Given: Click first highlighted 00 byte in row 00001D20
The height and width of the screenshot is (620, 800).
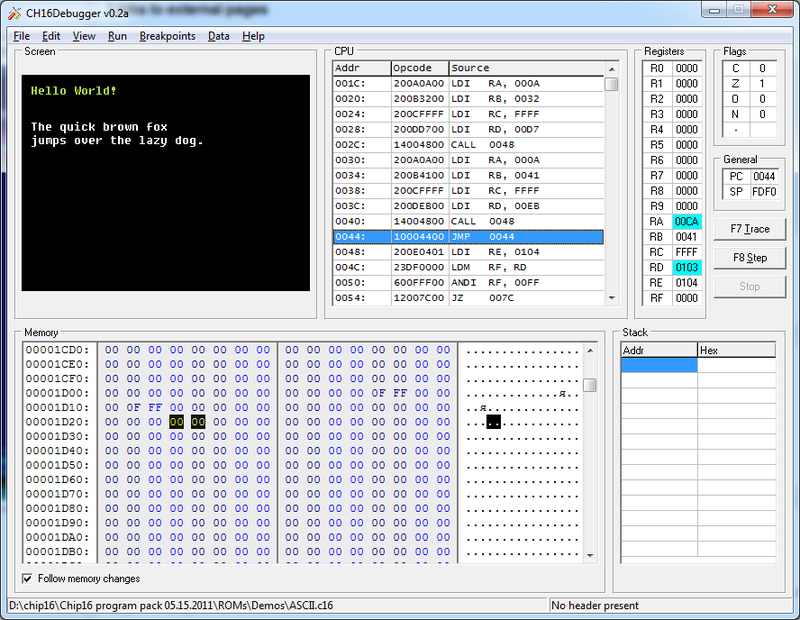Looking at the screenshot, I should (177, 422).
